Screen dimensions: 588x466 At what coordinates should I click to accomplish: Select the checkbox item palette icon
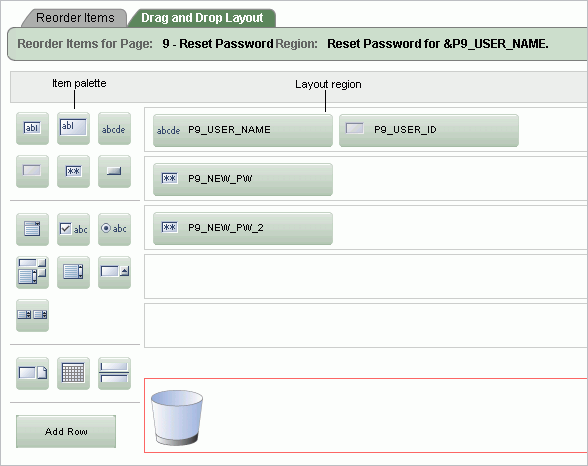click(x=73, y=229)
